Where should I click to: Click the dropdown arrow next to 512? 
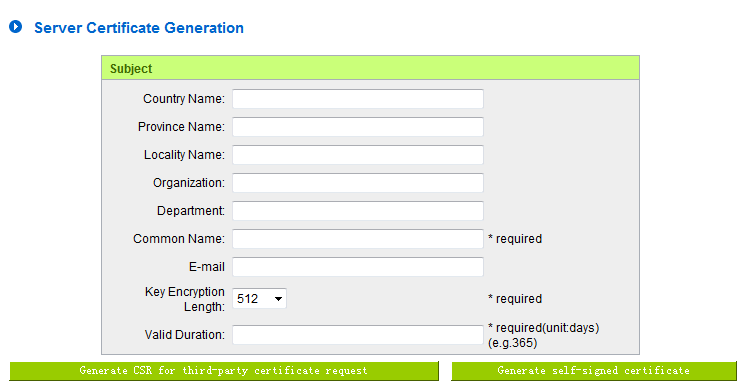(x=278, y=299)
